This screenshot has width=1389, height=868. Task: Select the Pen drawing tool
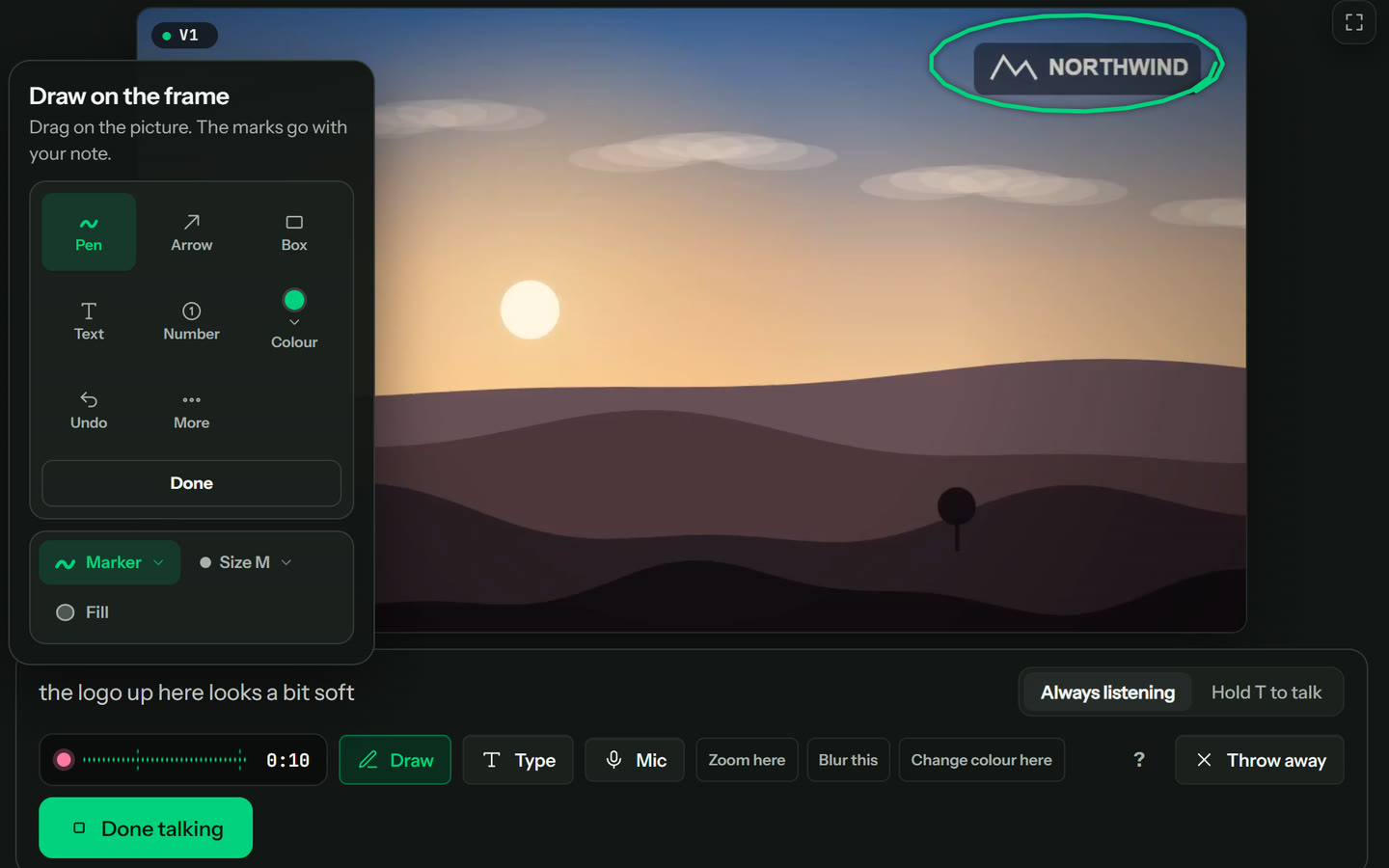89,232
